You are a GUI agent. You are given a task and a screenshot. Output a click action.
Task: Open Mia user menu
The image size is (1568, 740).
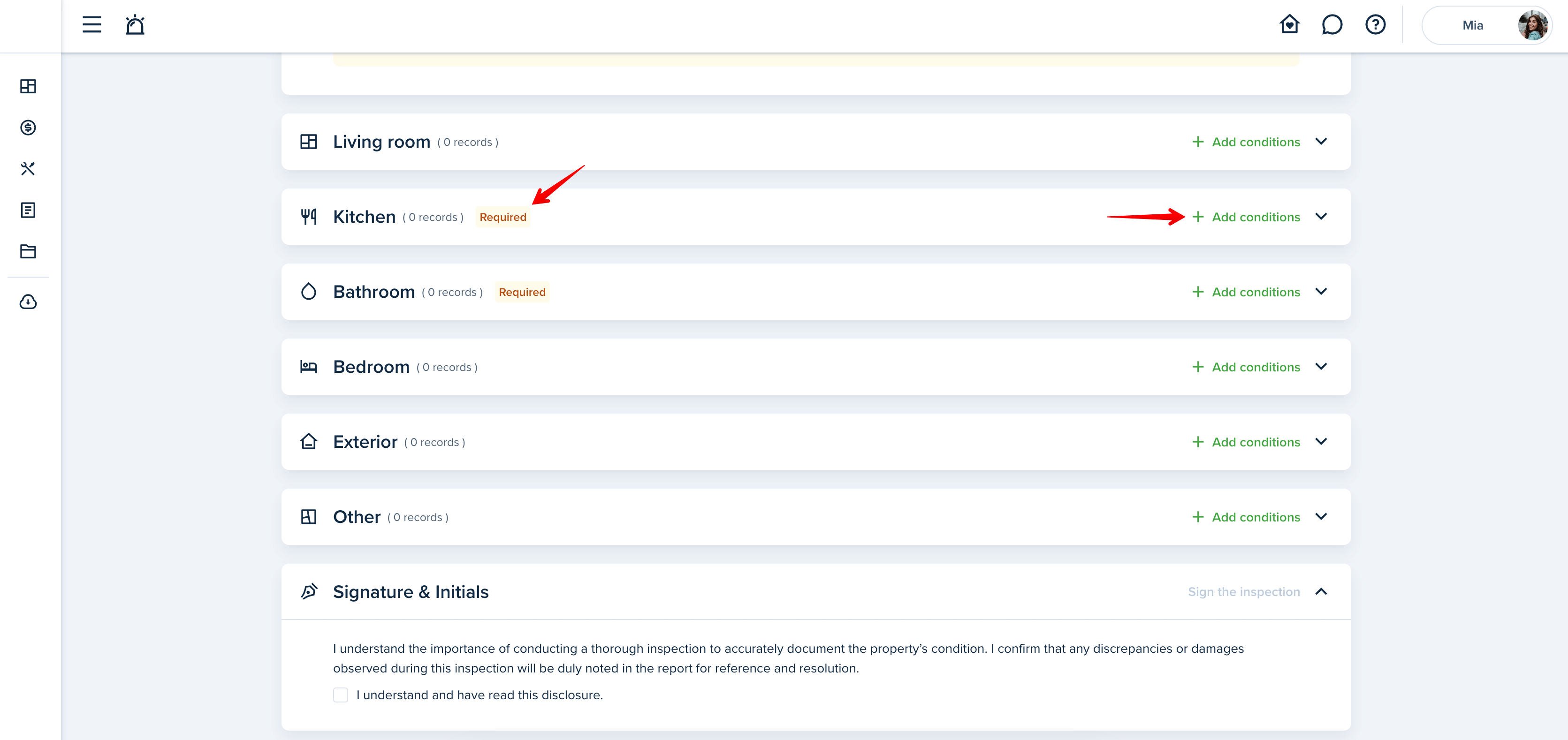1487,25
